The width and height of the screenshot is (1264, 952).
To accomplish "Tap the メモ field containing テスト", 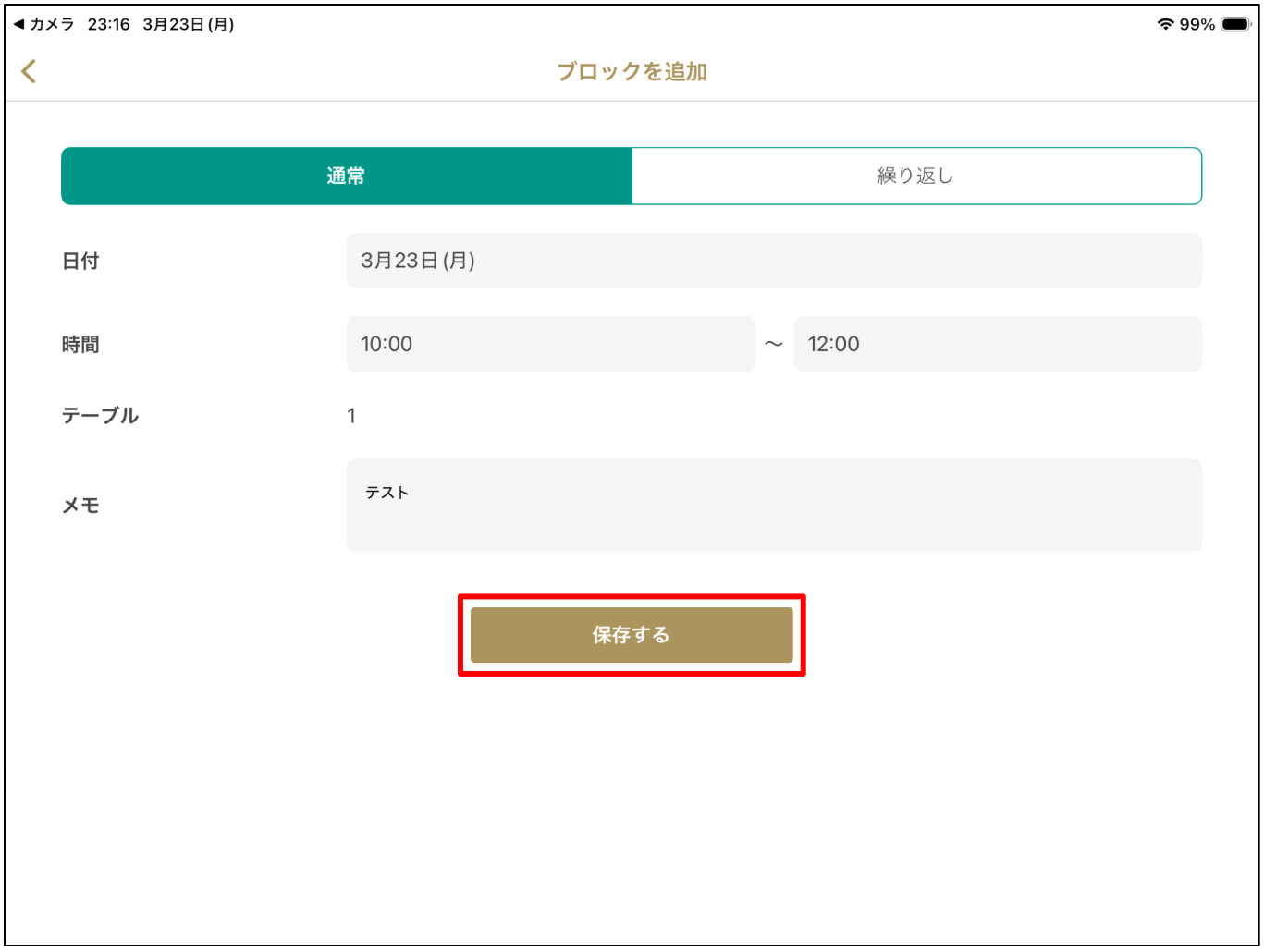I will tap(774, 505).
